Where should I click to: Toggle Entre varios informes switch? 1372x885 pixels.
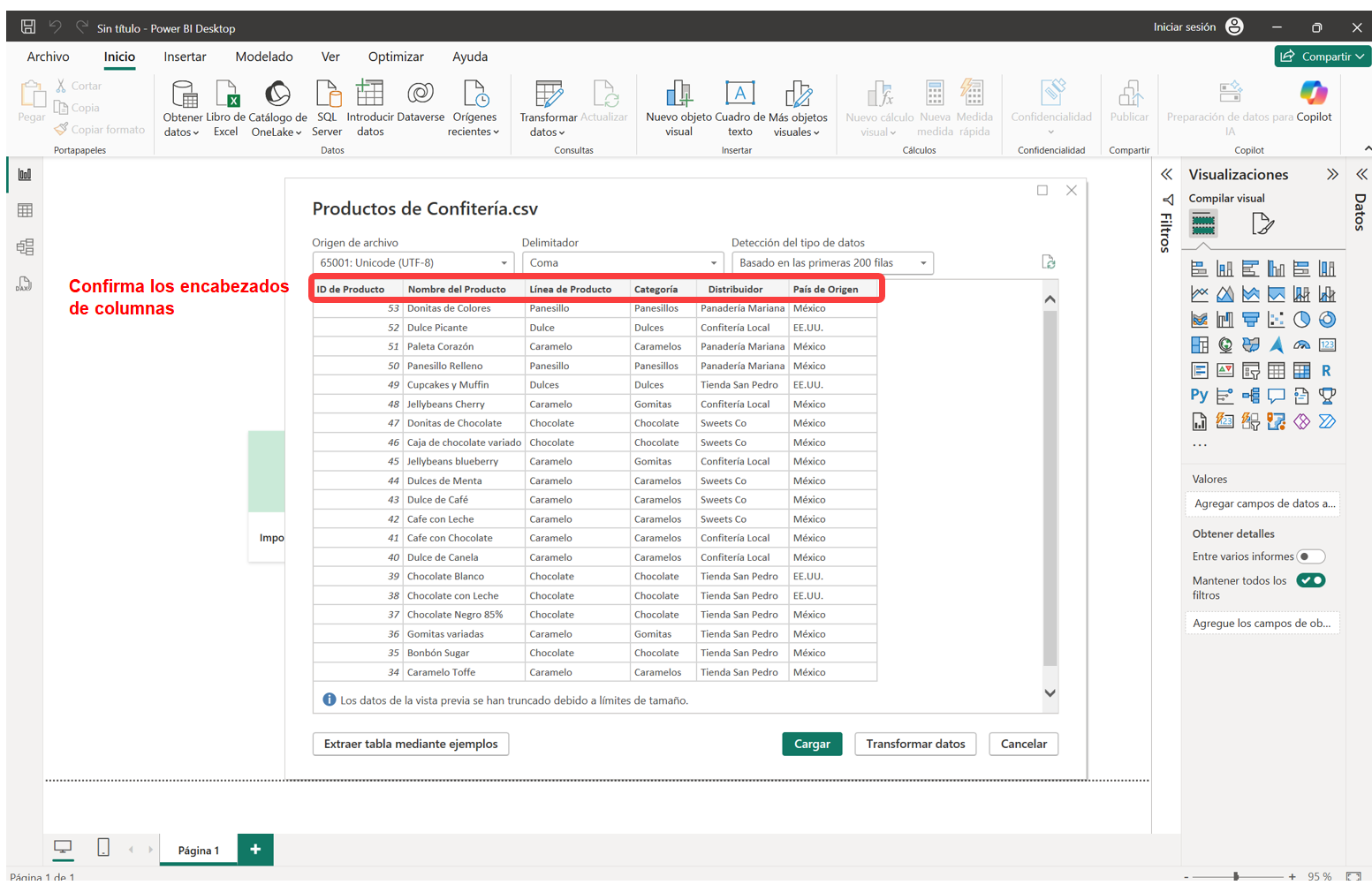[1311, 556]
